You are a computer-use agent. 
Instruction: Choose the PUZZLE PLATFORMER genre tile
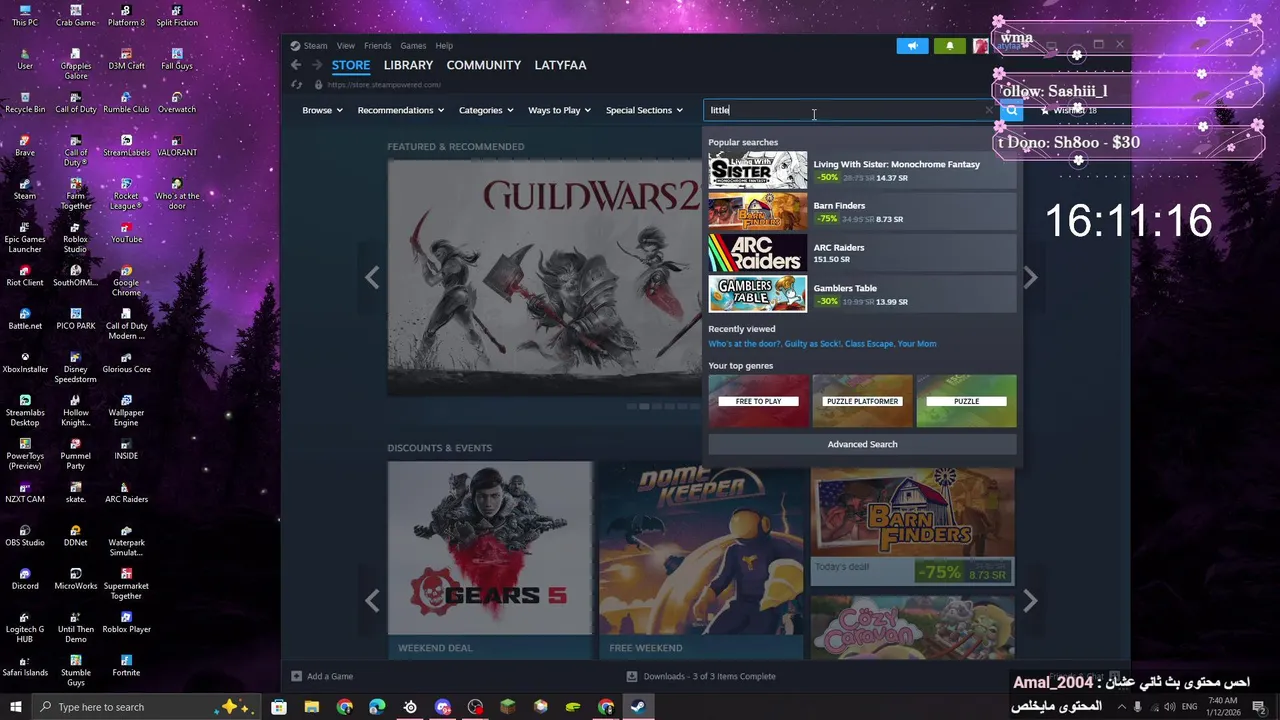pyautogui.click(x=862, y=401)
